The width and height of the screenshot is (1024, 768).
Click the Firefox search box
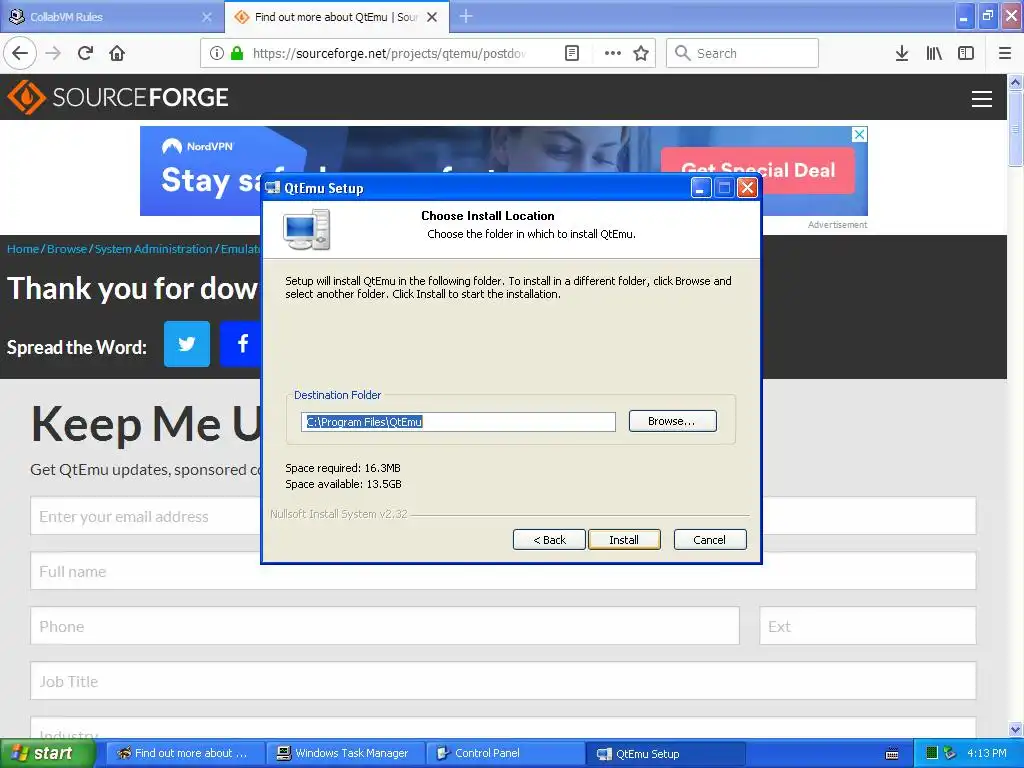[x=743, y=53]
